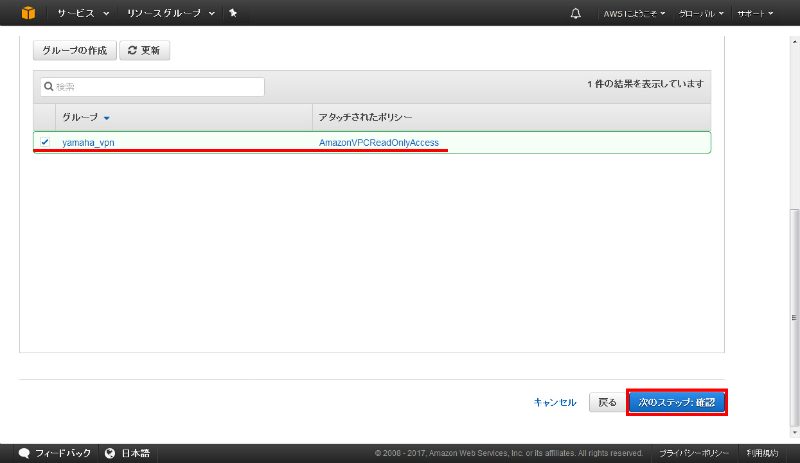Click the 更新 refresh button
The width and height of the screenshot is (800, 463).
click(144, 51)
